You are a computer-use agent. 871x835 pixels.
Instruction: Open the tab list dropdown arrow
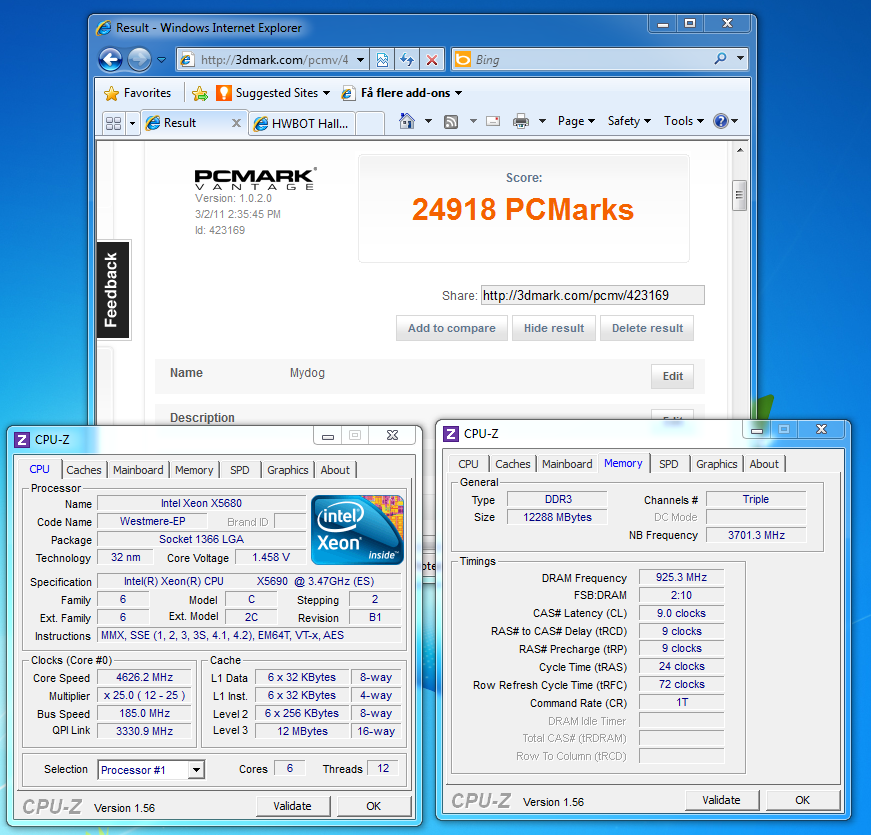[132, 123]
